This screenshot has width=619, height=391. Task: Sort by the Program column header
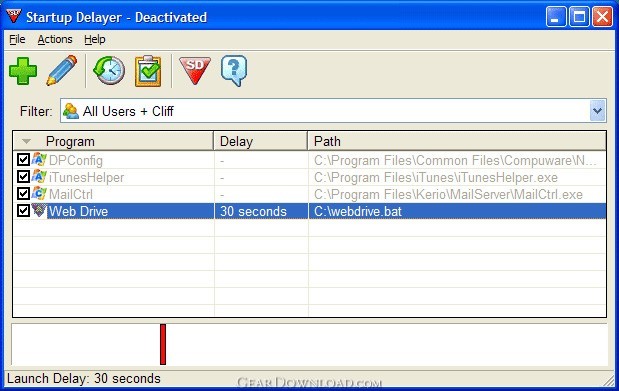click(x=113, y=141)
